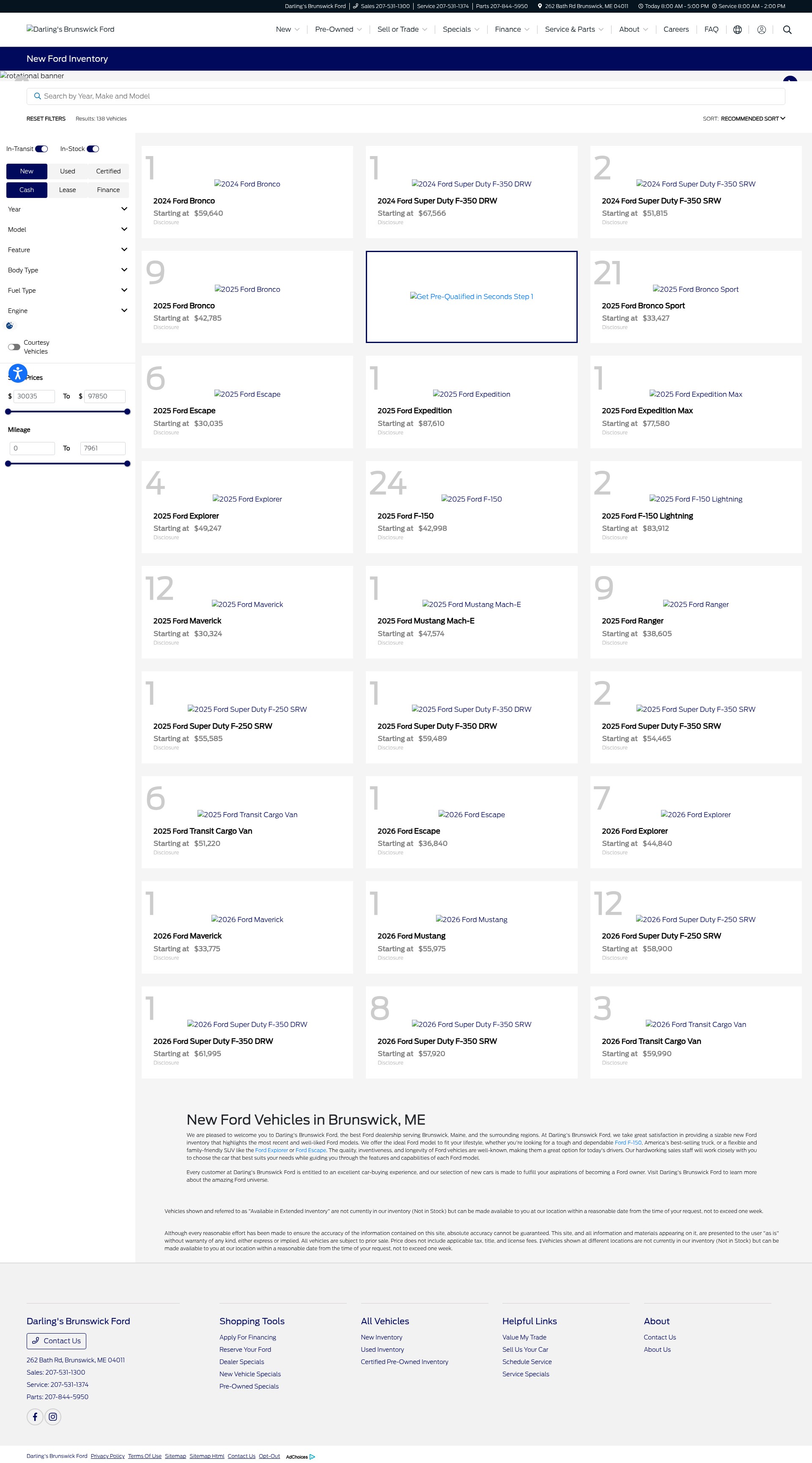Viewport: 812px width, 1463px height.
Task: Click the accessibility widget icon
Action: [x=18, y=373]
